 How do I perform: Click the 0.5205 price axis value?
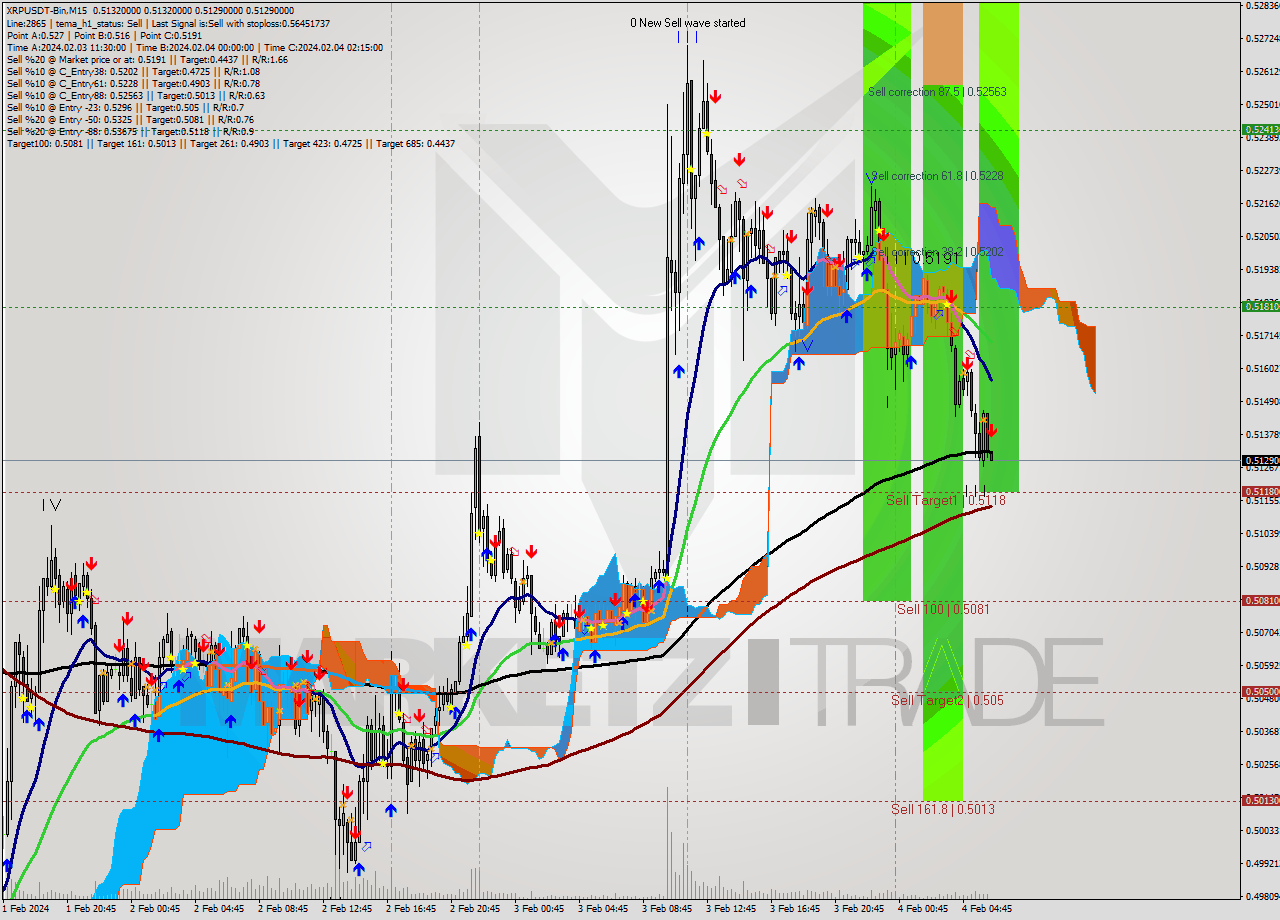1263,236
